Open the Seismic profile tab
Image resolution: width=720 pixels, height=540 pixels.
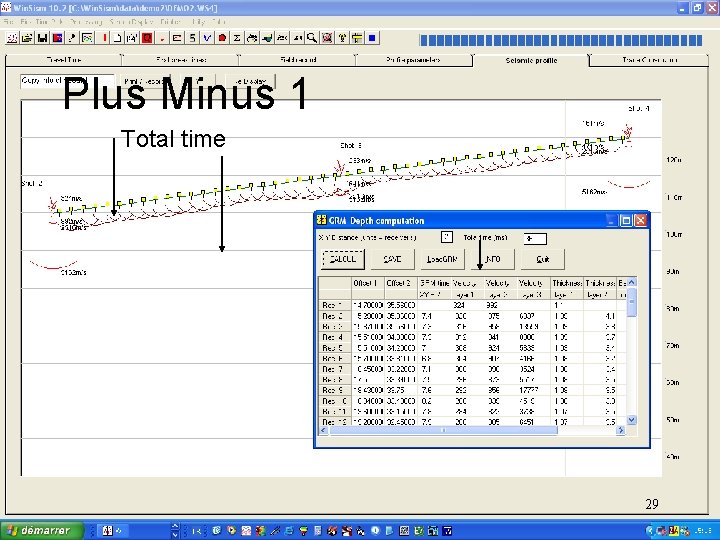coord(531,60)
